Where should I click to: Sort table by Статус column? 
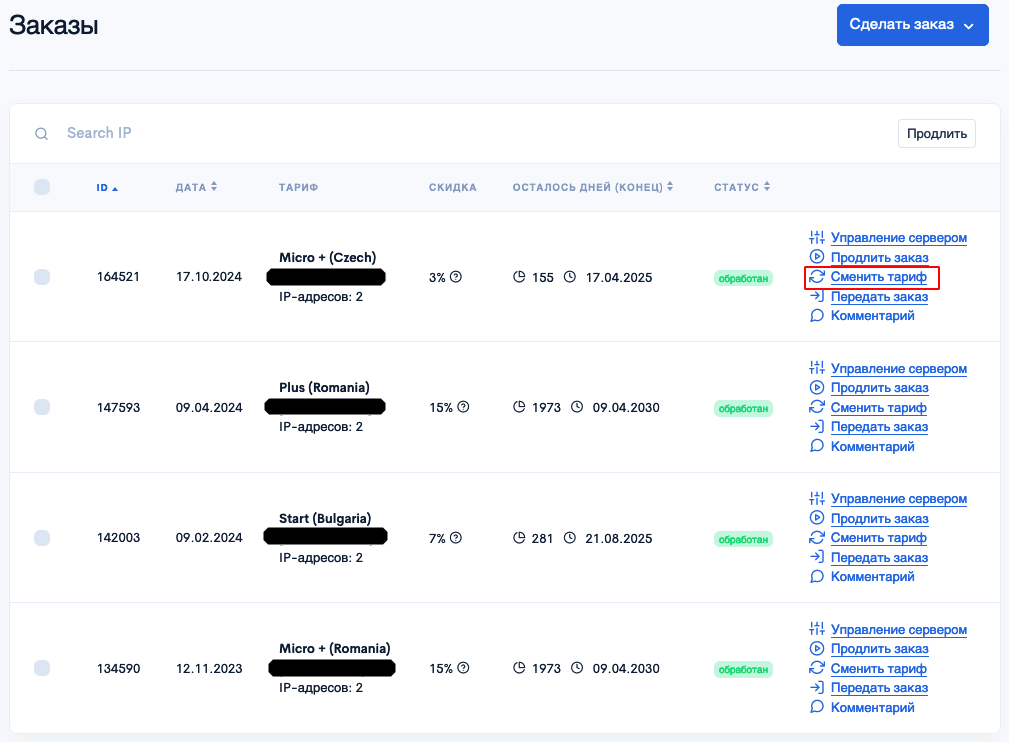coord(742,187)
